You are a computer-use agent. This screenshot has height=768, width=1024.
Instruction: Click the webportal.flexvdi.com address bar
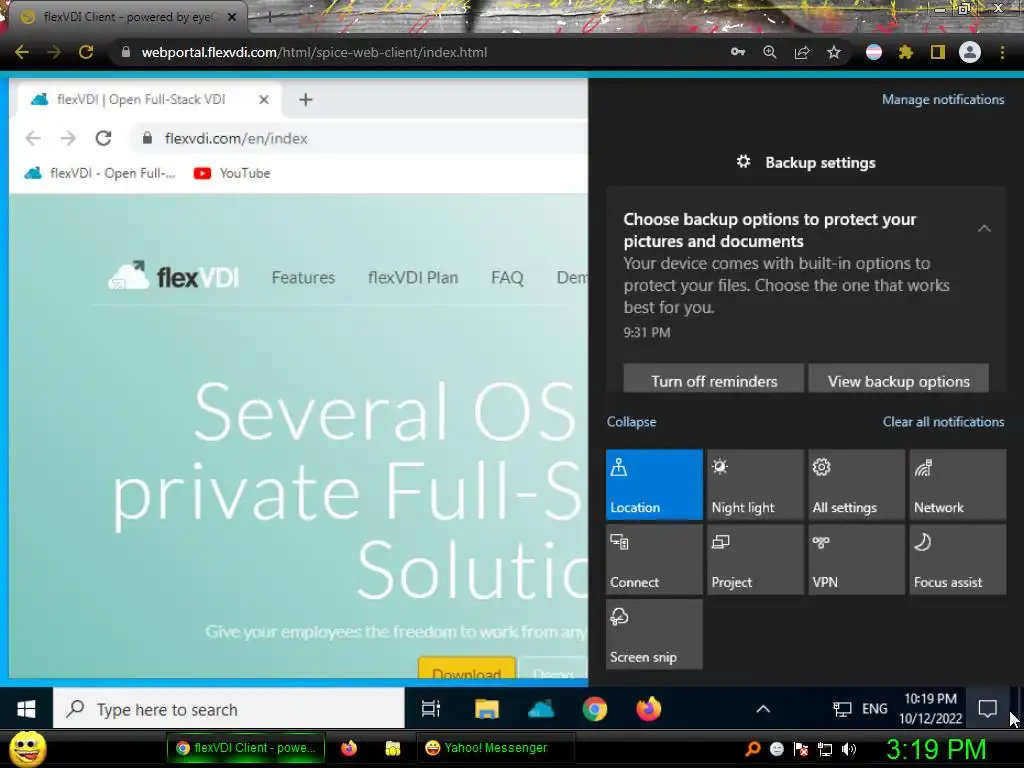[418, 52]
